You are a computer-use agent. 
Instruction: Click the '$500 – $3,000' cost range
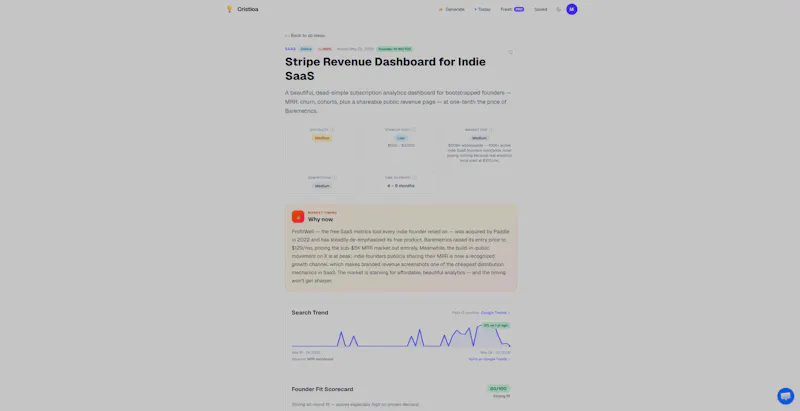(x=401, y=145)
